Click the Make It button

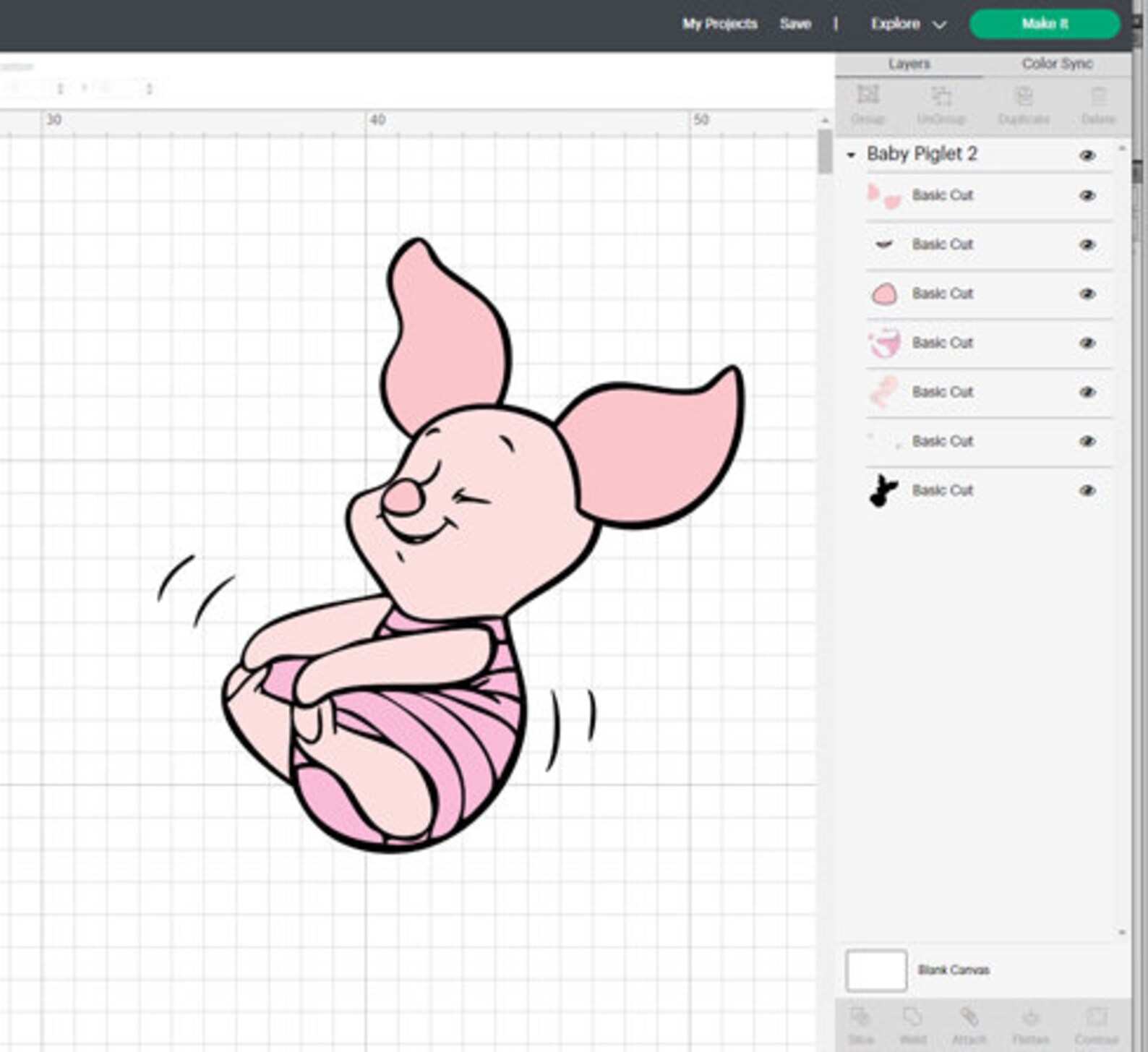click(x=1045, y=24)
